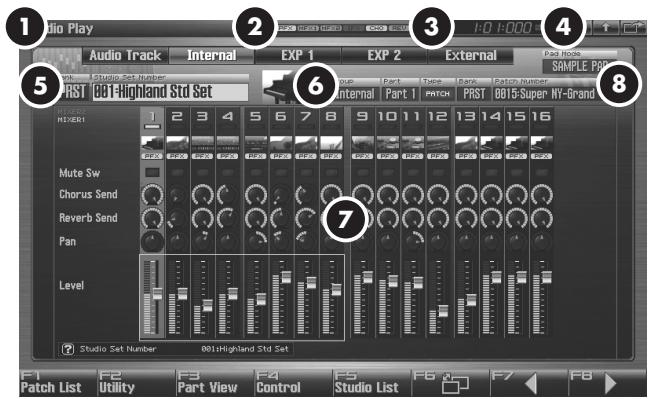Click the F6 window-switch icon

pos(455,384)
